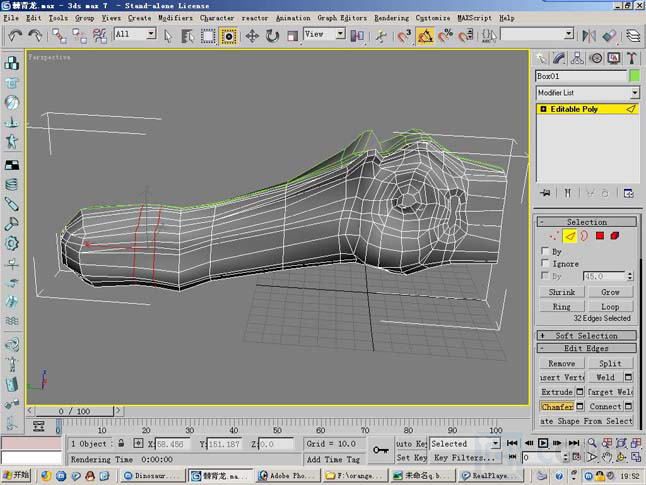
Task: Click the Box01 object name field
Action: click(x=581, y=76)
